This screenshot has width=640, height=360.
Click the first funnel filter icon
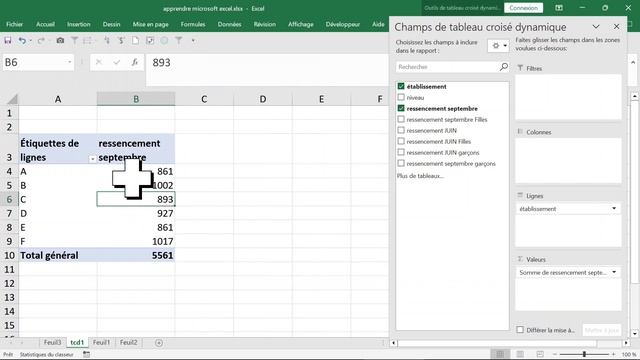coord(75,40)
